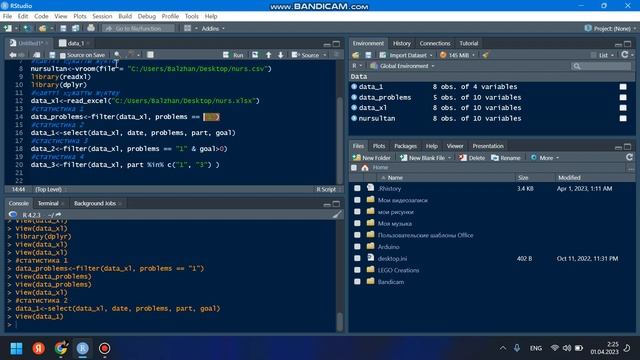Open Yandex browser from taskbar
640x360 pixels.
point(39,348)
